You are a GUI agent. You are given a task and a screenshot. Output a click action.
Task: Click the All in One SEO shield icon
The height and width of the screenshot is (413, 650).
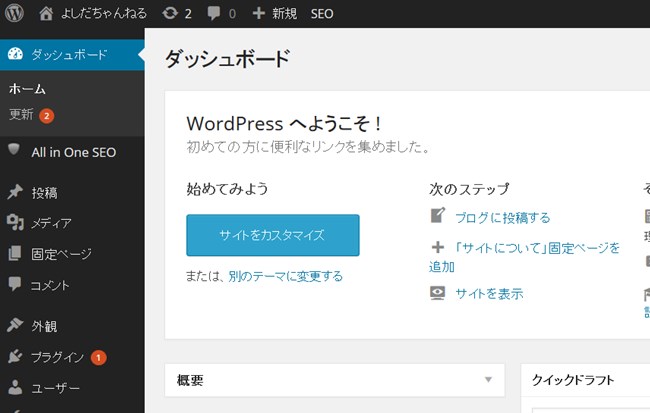tap(14, 149)
